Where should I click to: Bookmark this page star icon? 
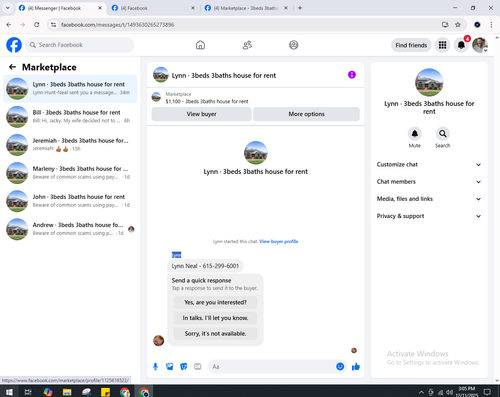tap(458, 25)
